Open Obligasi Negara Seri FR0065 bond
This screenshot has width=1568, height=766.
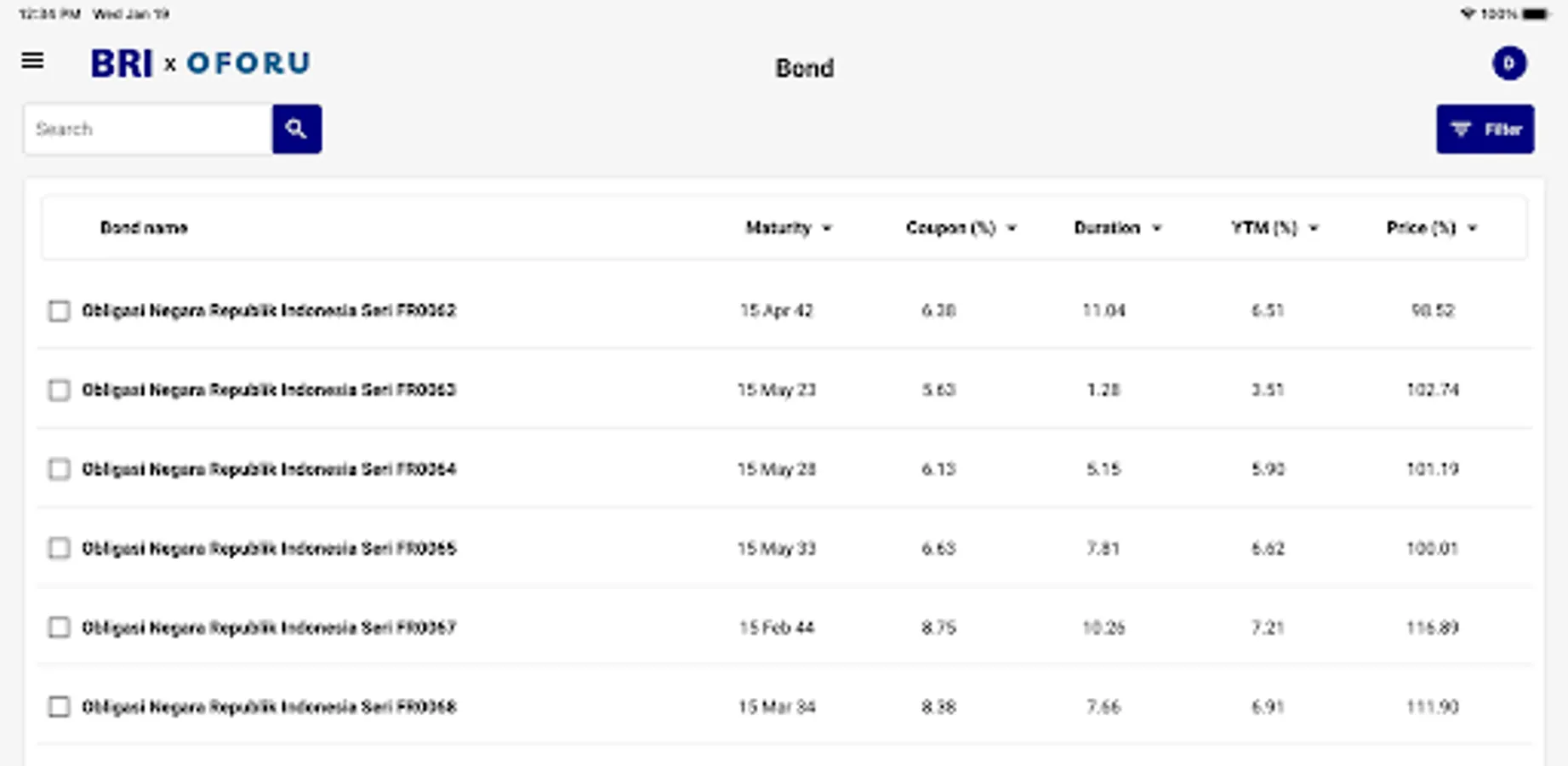269,549
